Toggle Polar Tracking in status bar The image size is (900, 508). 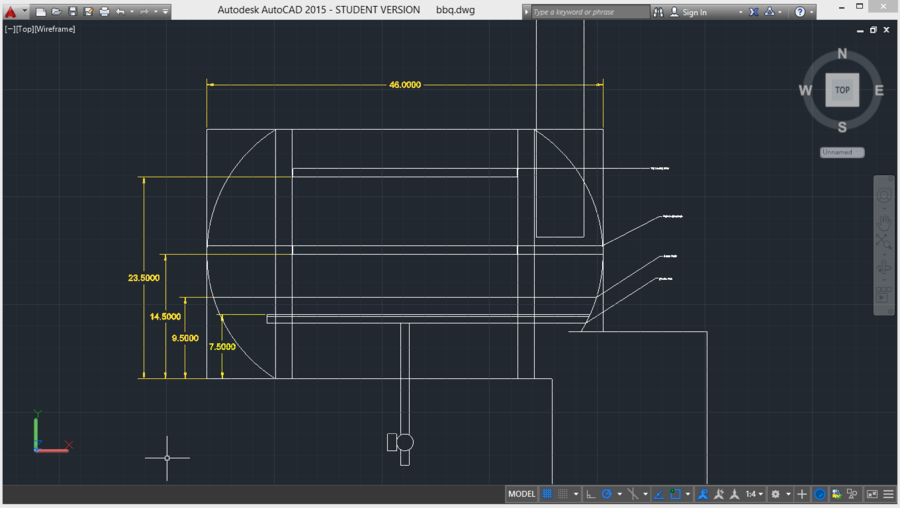point(606,494)
